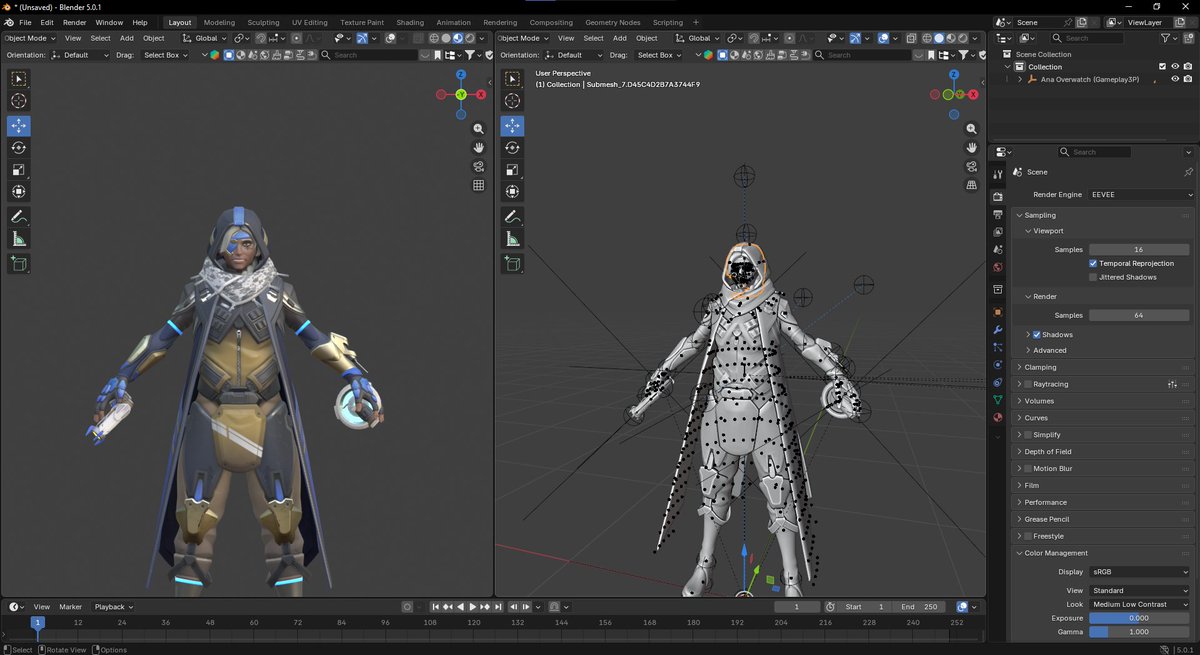Enable the Raytracing checkbox
This screenshot has height=655, width=1200.
[x=1028, y=384]
